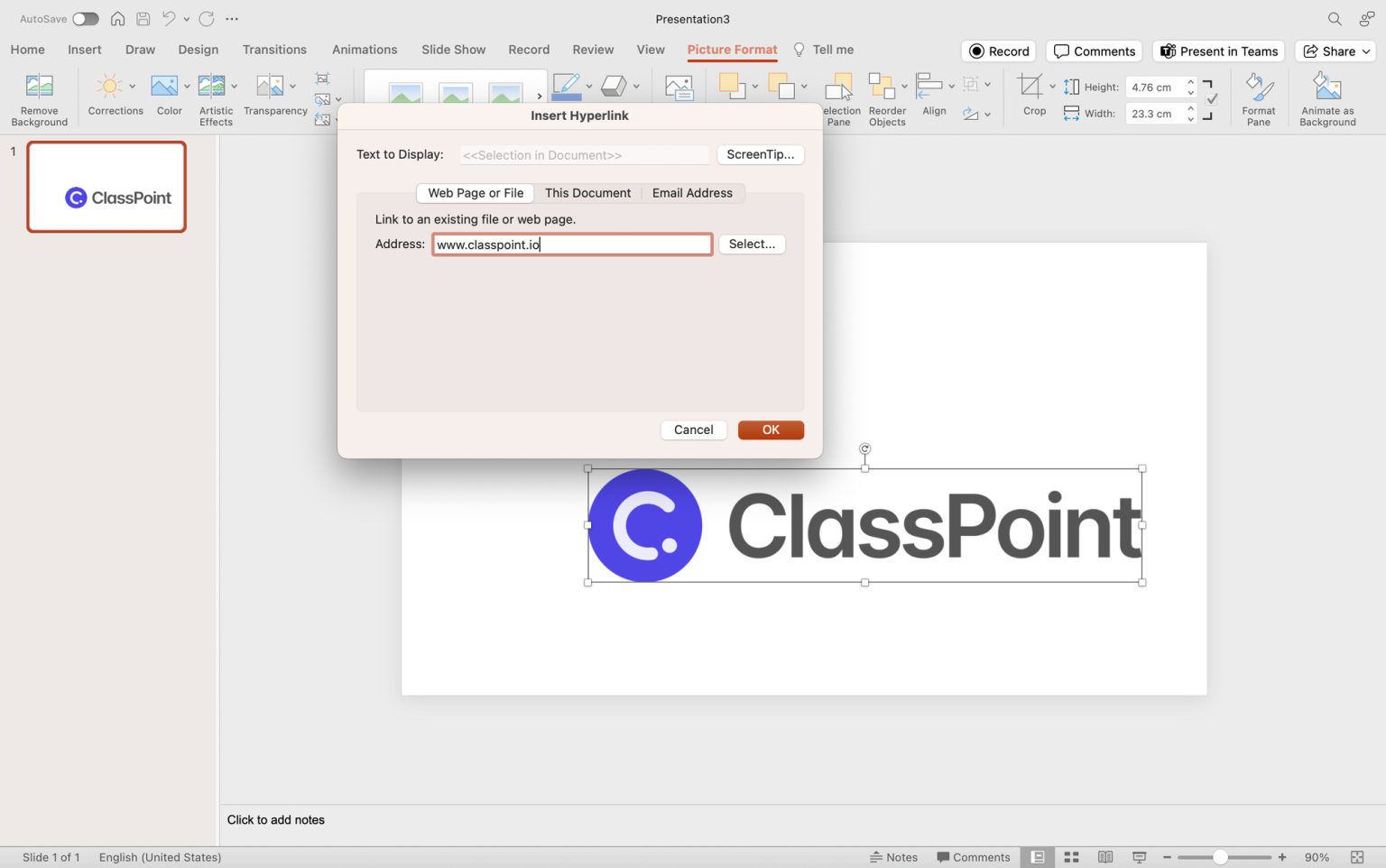Image resolution: width=1386 pixels, height=868 pixels.
Task: Toggle the Notes pane
Action: click(894, 857)
